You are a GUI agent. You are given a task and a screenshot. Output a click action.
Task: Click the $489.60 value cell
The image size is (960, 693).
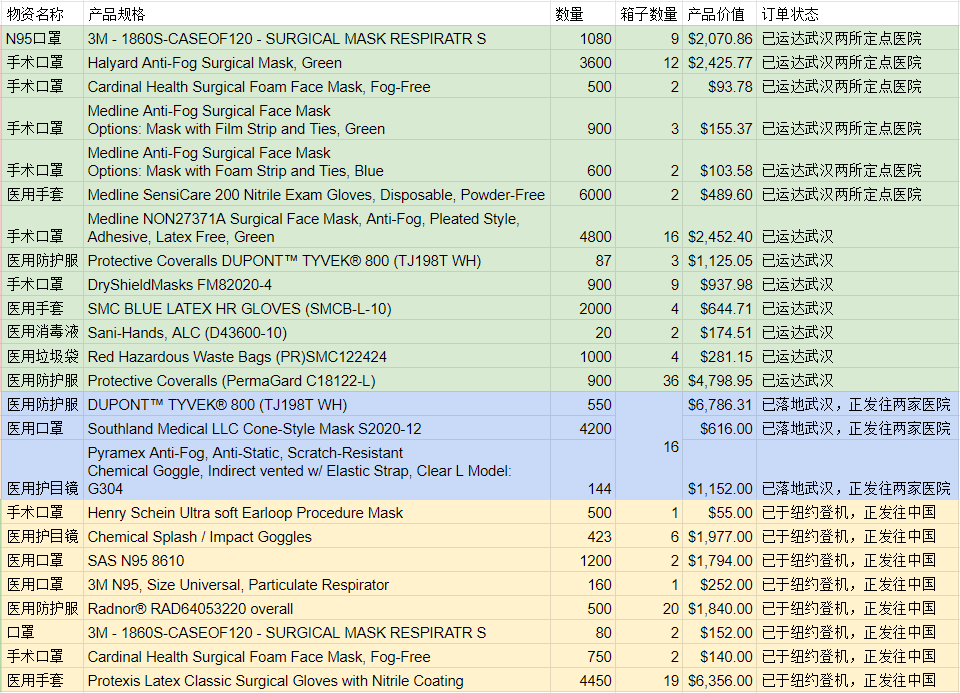[x=719, y=194]
